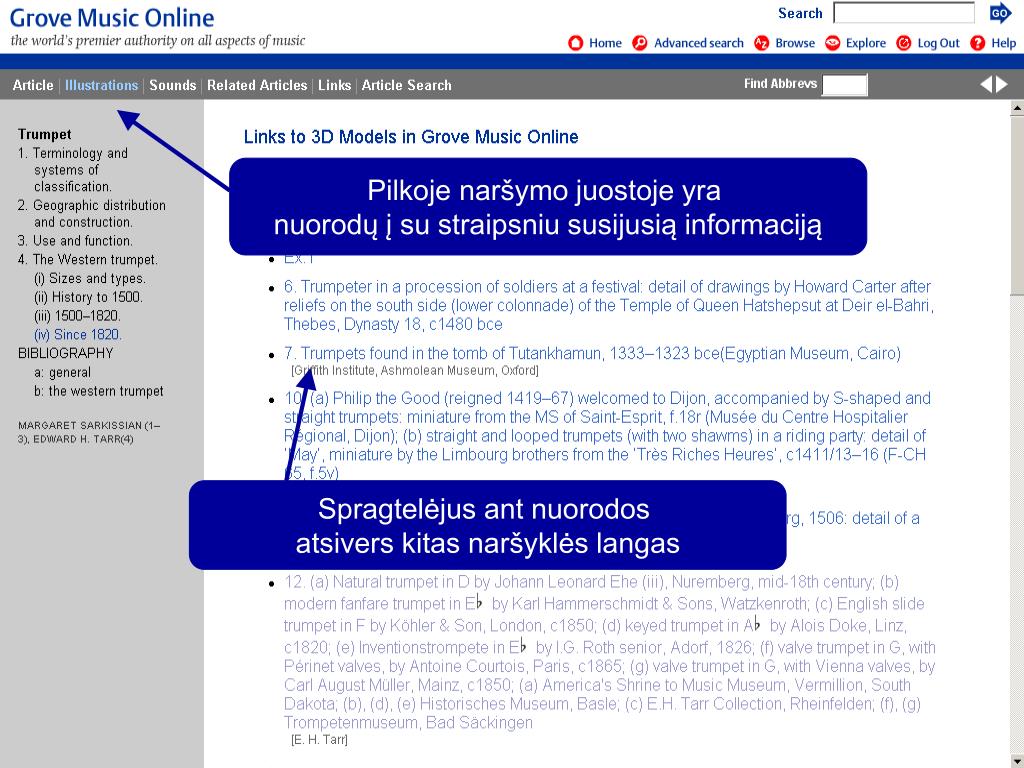The height and width of the screenshot is (768, 1024).
Task: Click the Advanced search magnifier icon
Action: 640,43
